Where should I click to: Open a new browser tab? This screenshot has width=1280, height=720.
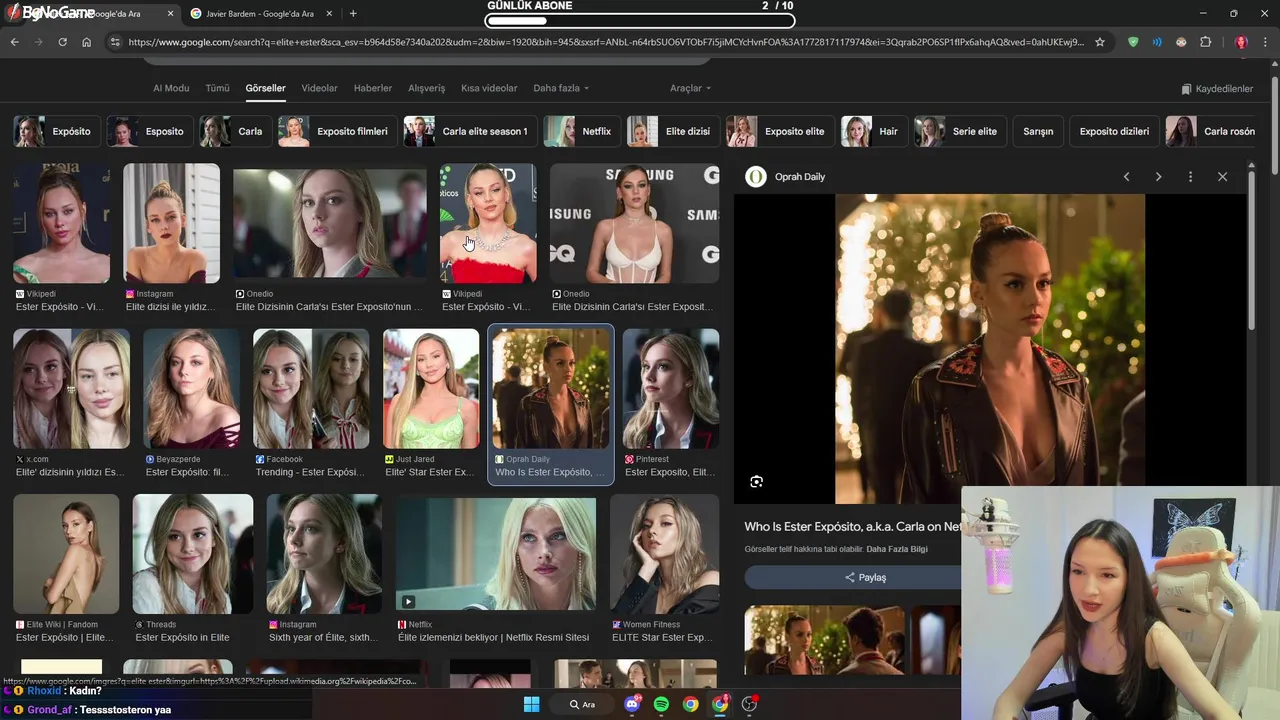click(x=353, y=14)
